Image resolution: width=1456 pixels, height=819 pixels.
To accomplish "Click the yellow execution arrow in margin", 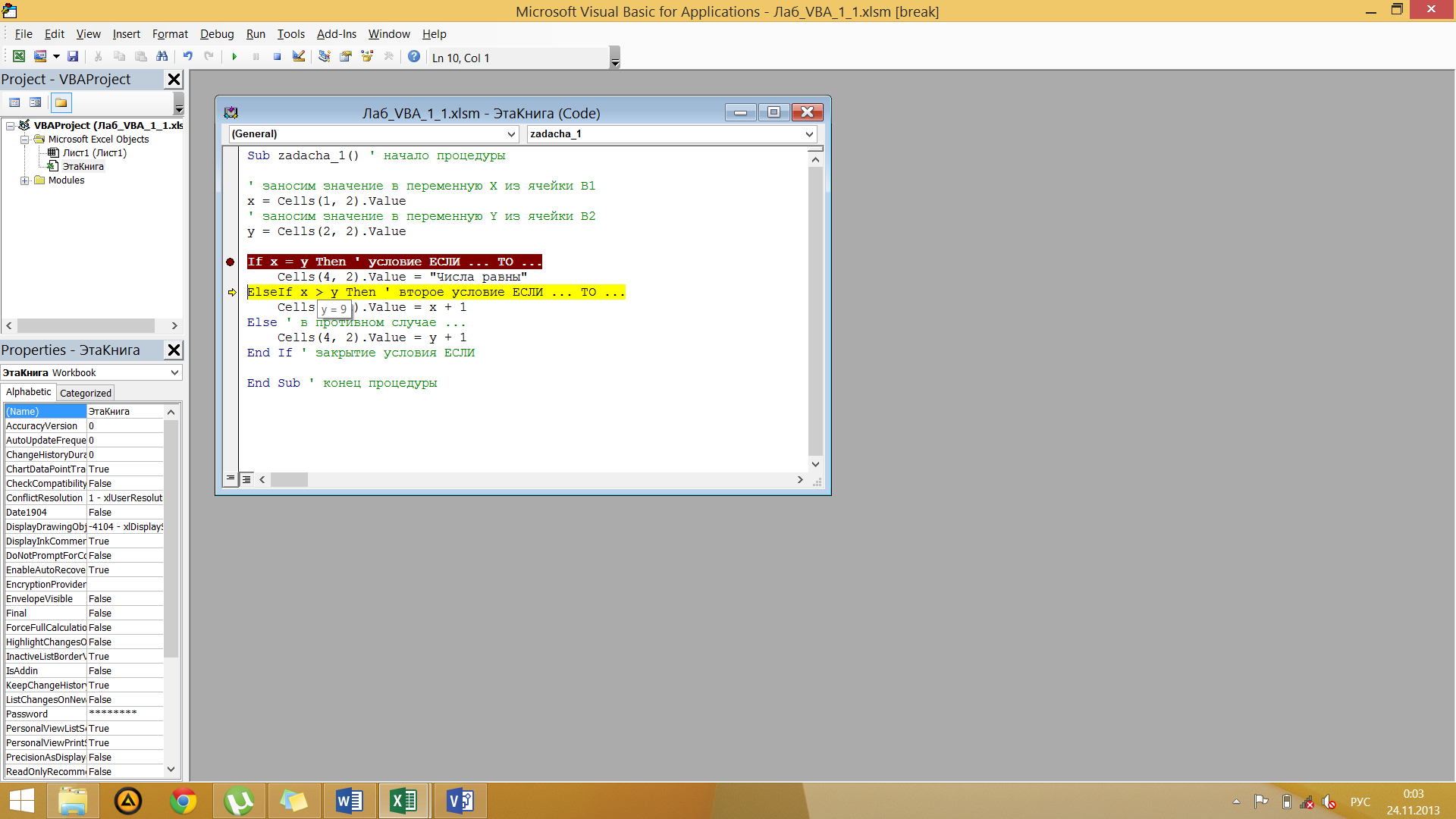I will 232,293.
